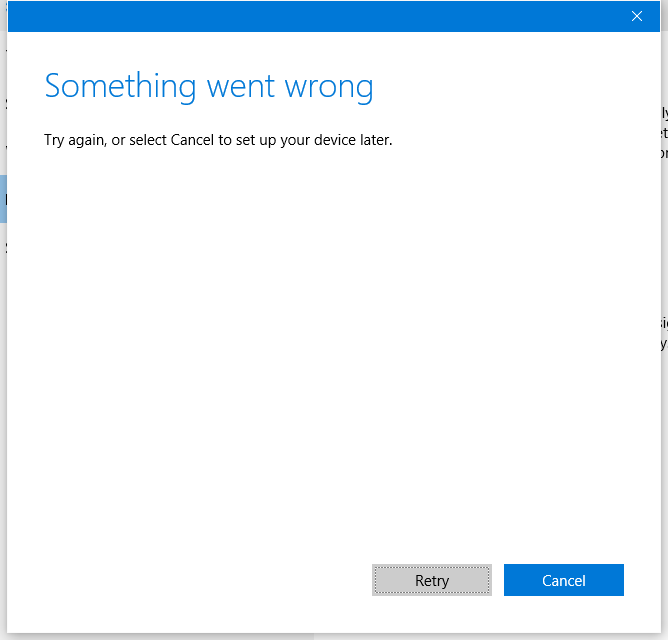Click the or select part of the message

(x=138, y=140)
